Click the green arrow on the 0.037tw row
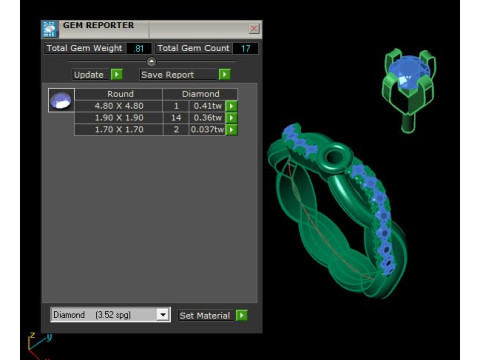This screenshot has height=360, width=480. tap(231, 129)
